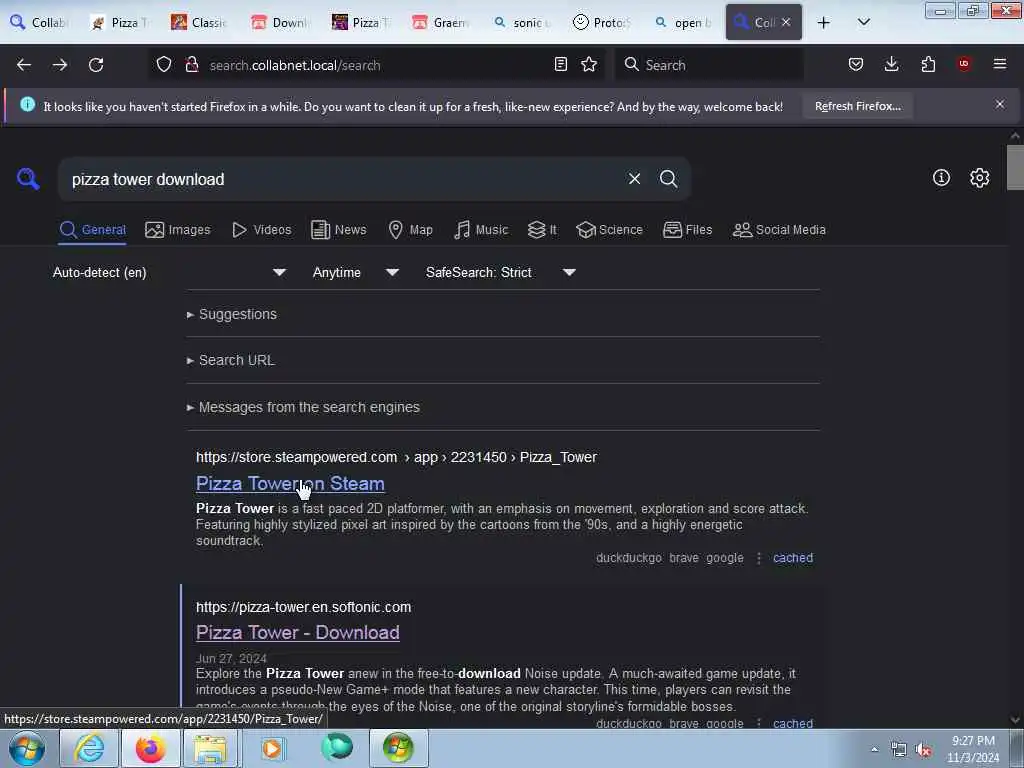Click the pizza-tower.en.softonic.com result URL

[x=304, y=607]
